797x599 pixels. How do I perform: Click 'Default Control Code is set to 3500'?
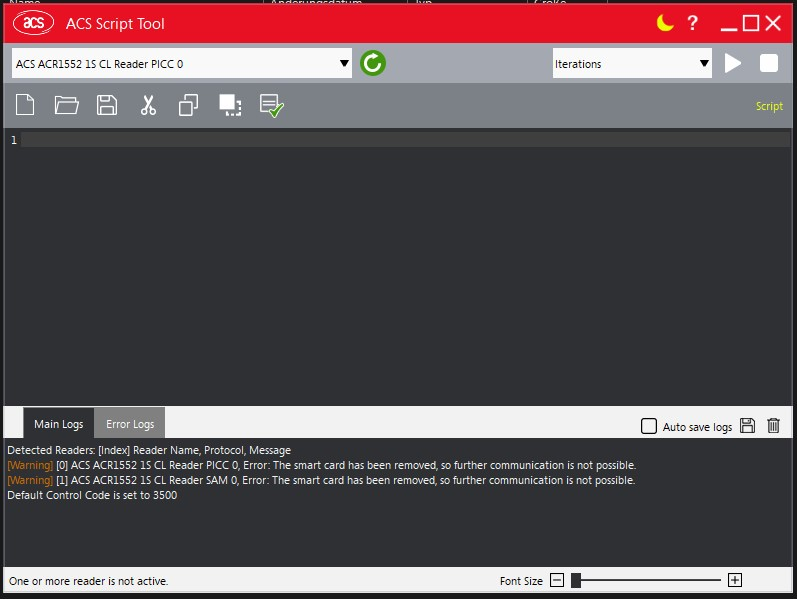(x=92, y=495)
